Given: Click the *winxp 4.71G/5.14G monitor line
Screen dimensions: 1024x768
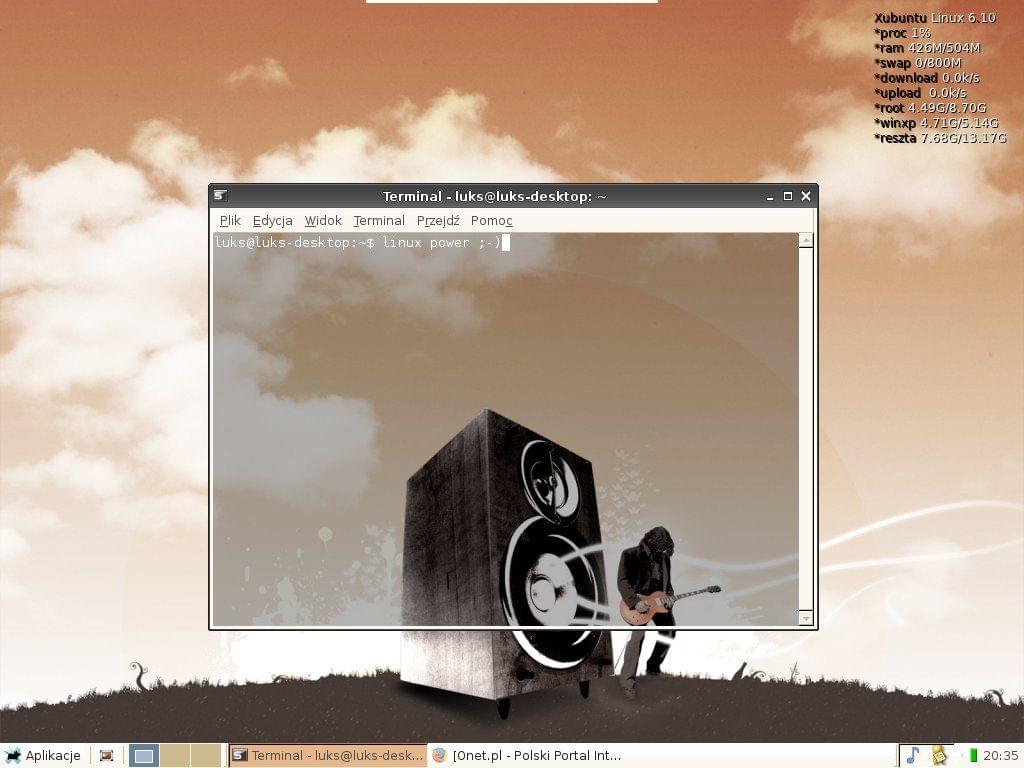Looking at the screenshot, I should (x=936, y=123).
